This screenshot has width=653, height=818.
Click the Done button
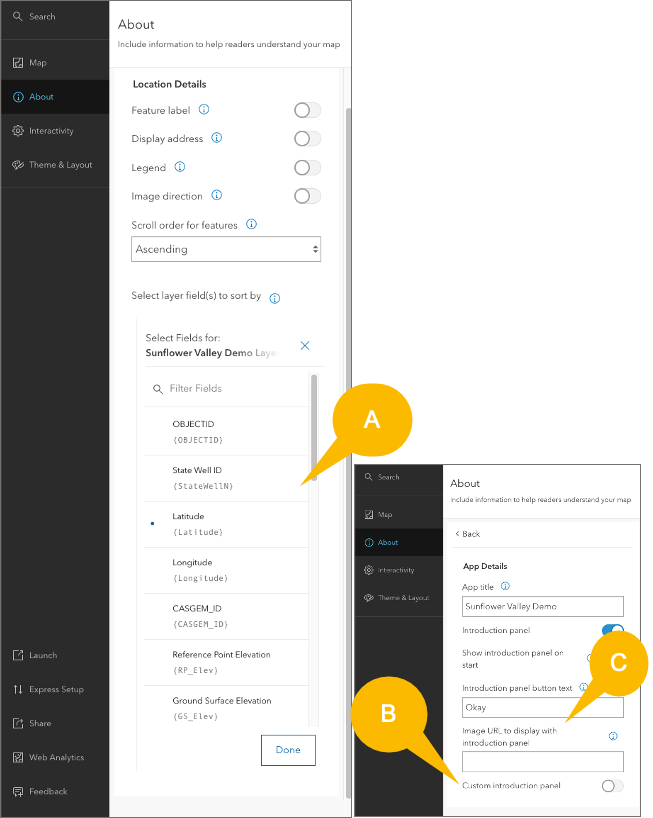click(x=288, y=750)
